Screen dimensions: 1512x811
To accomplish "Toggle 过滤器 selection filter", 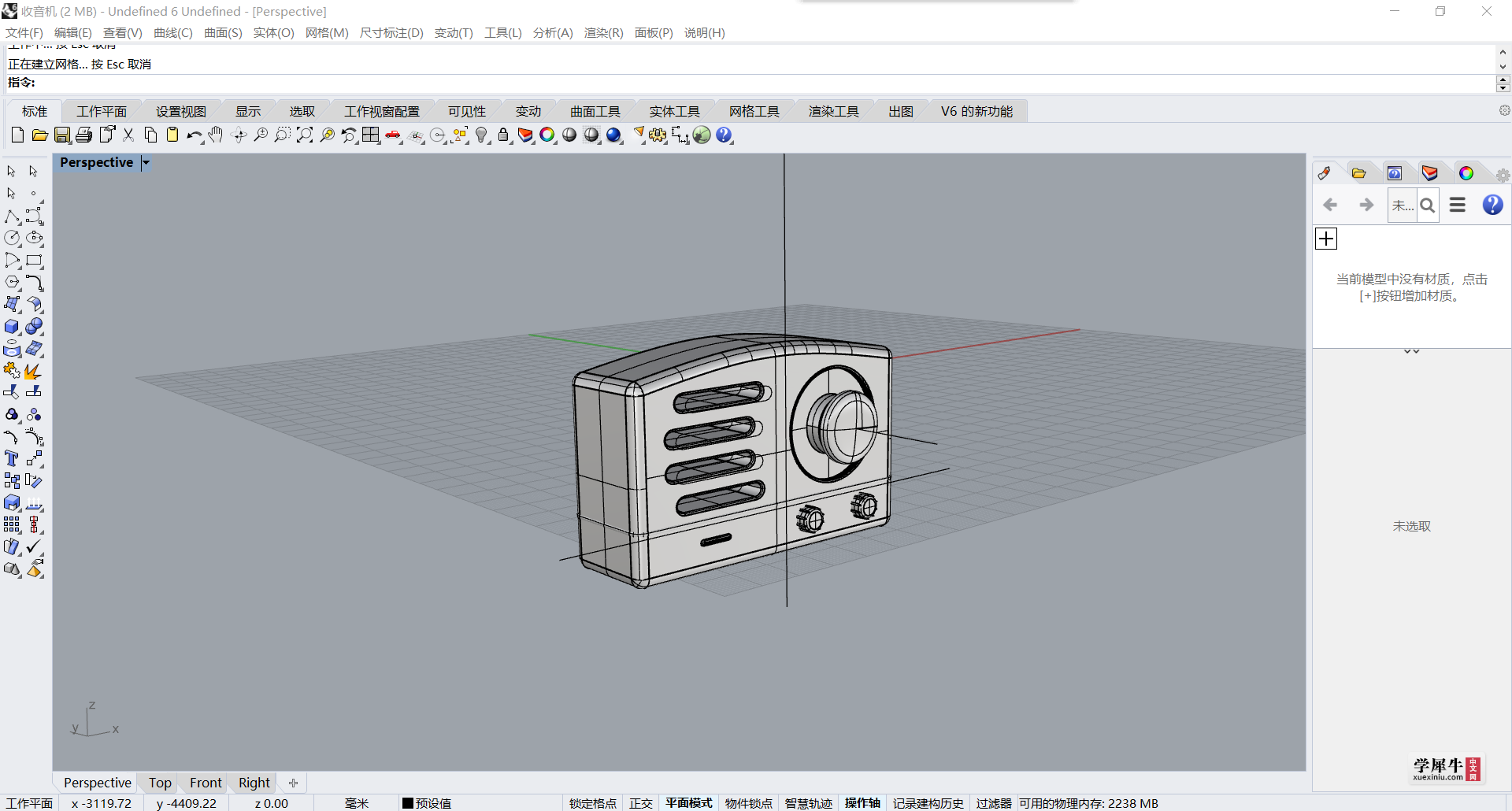I will coord(994,803).
